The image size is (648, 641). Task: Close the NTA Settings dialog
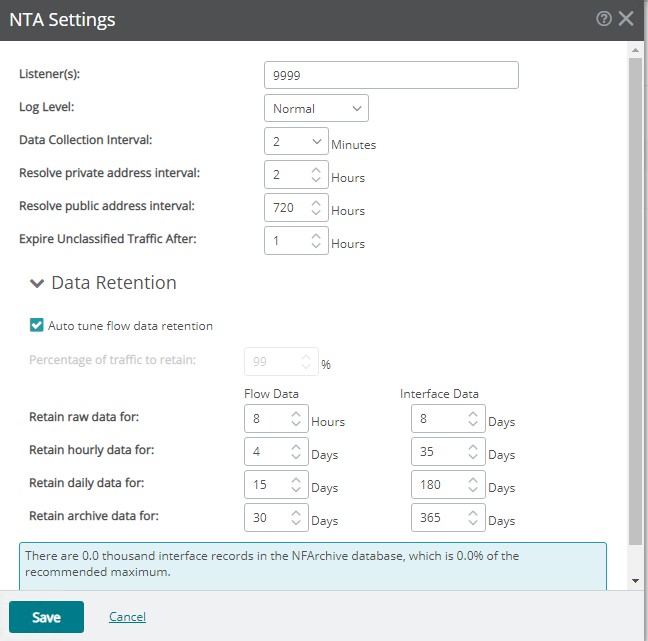pos(626,19)
